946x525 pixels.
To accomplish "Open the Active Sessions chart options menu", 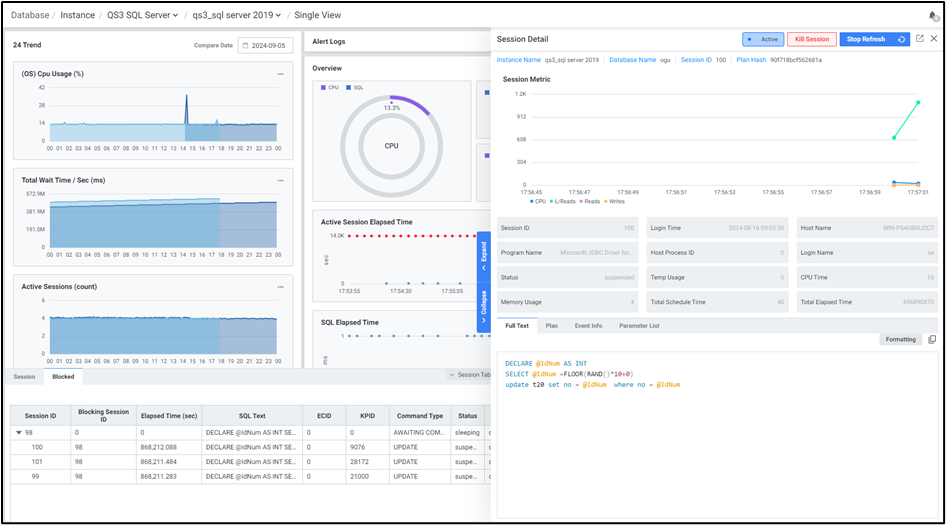I will point(281,286).
